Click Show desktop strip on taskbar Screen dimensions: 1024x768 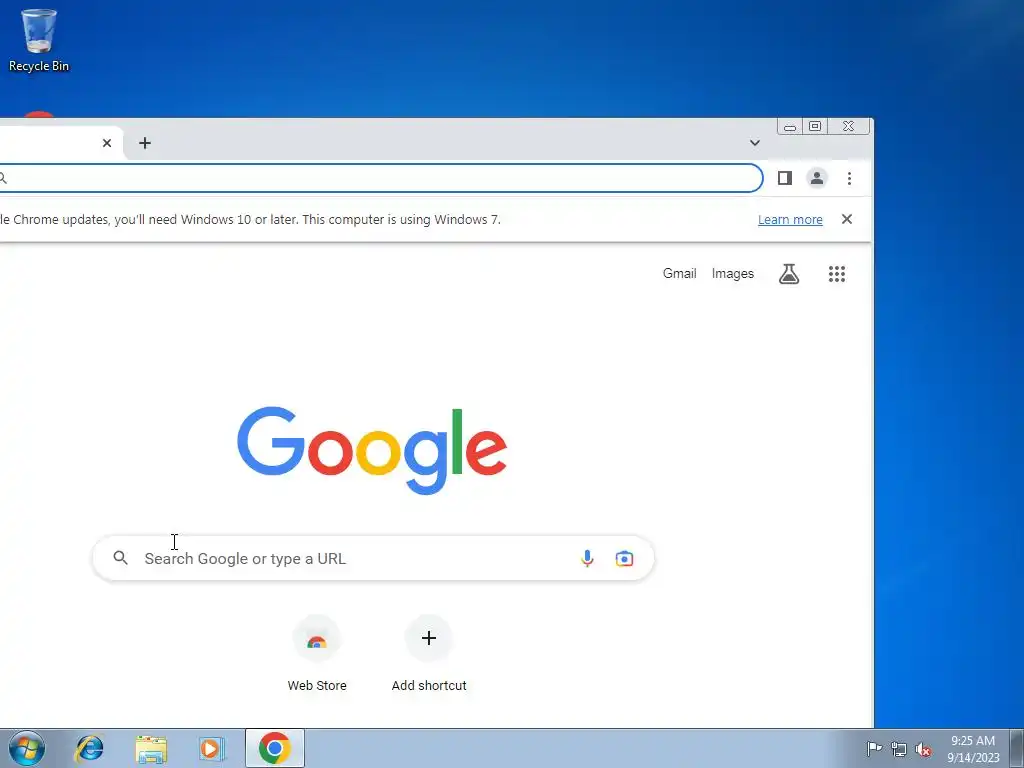[x=1017, y=748]
